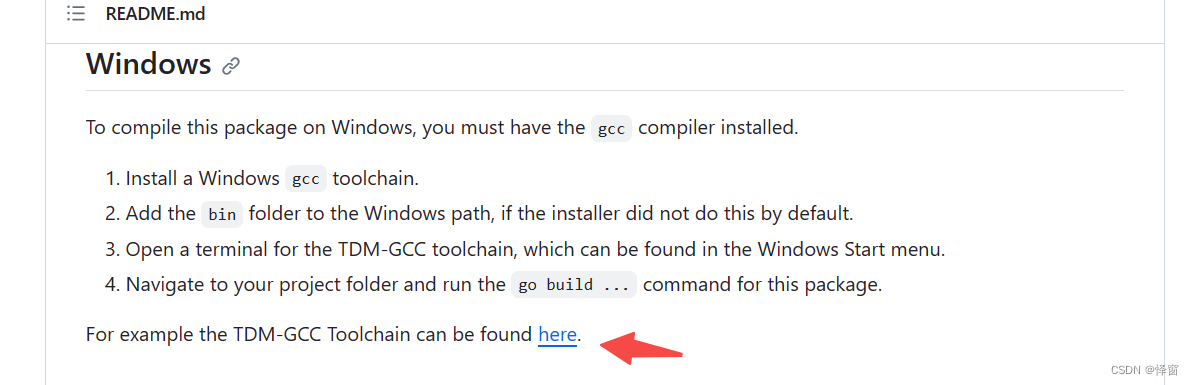
Task: Click "compiler installed." text in first paragraph
Action: 718,128
